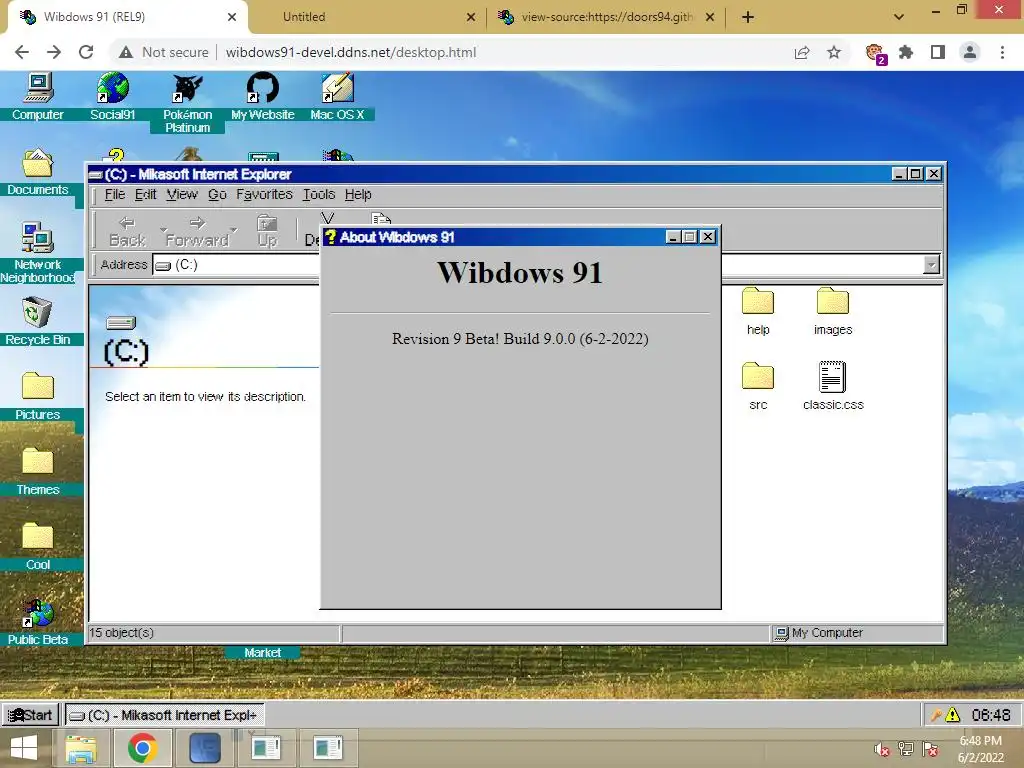The width and height of the screenshot is (1024, 768).
Task: Open the View menu in Explorer
Action: [x=182, y=195]
